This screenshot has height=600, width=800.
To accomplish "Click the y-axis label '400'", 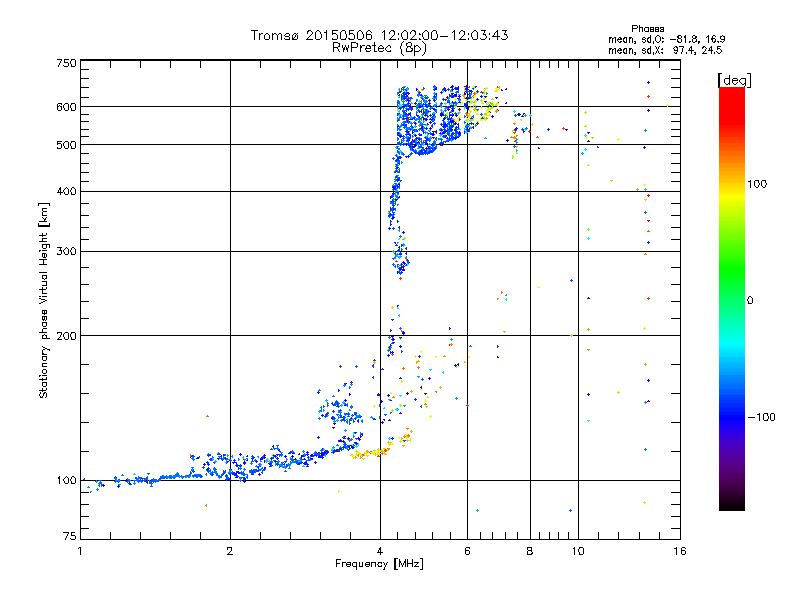I will tap(67, 191).
